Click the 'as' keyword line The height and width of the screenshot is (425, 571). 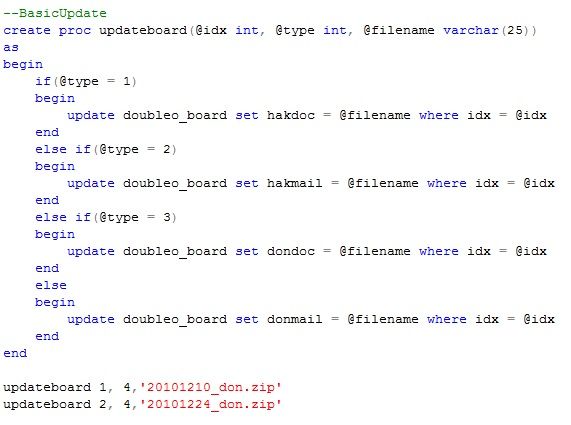point(11,47)
